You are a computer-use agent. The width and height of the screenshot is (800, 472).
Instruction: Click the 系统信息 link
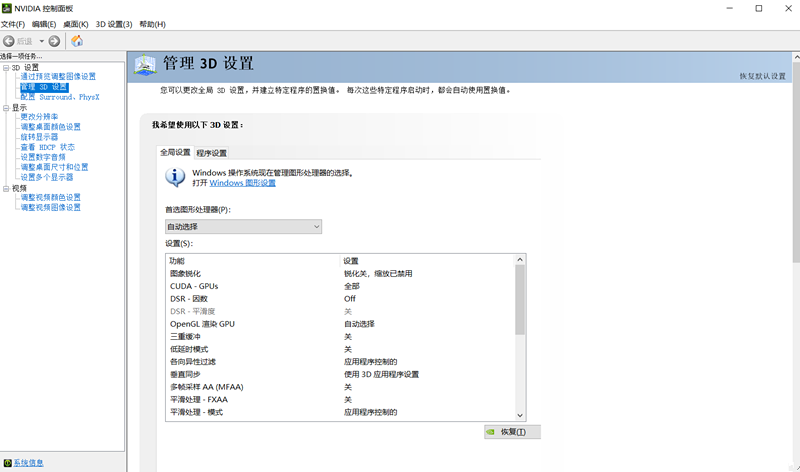(29, 463)
